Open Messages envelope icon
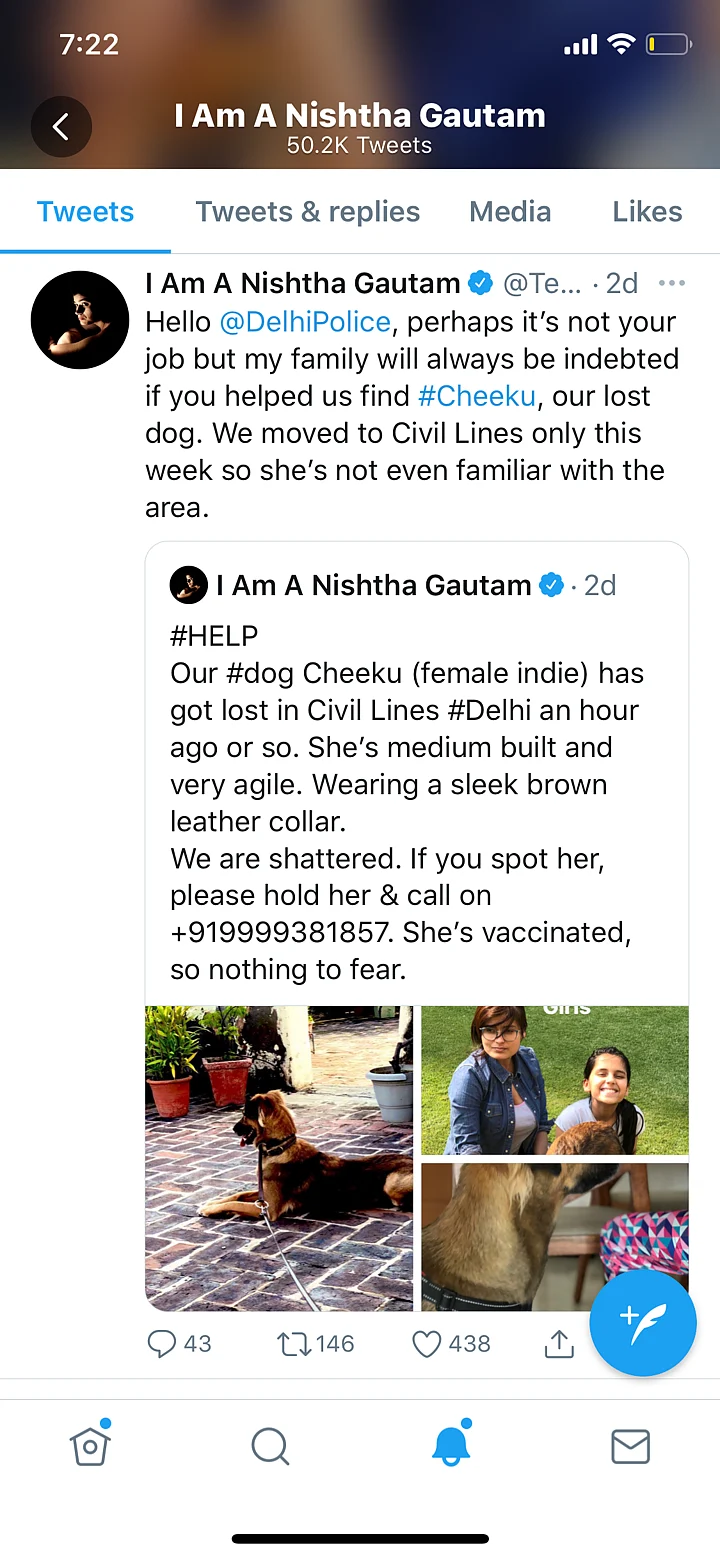720x1559 pixels. [630, 1446]
